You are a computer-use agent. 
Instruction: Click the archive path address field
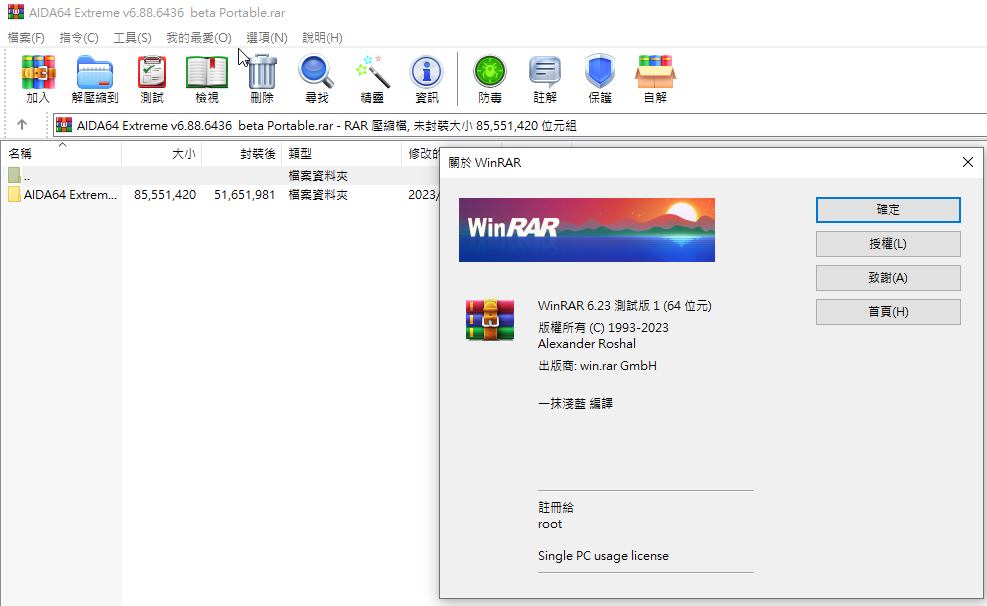(x=520, y=125)
